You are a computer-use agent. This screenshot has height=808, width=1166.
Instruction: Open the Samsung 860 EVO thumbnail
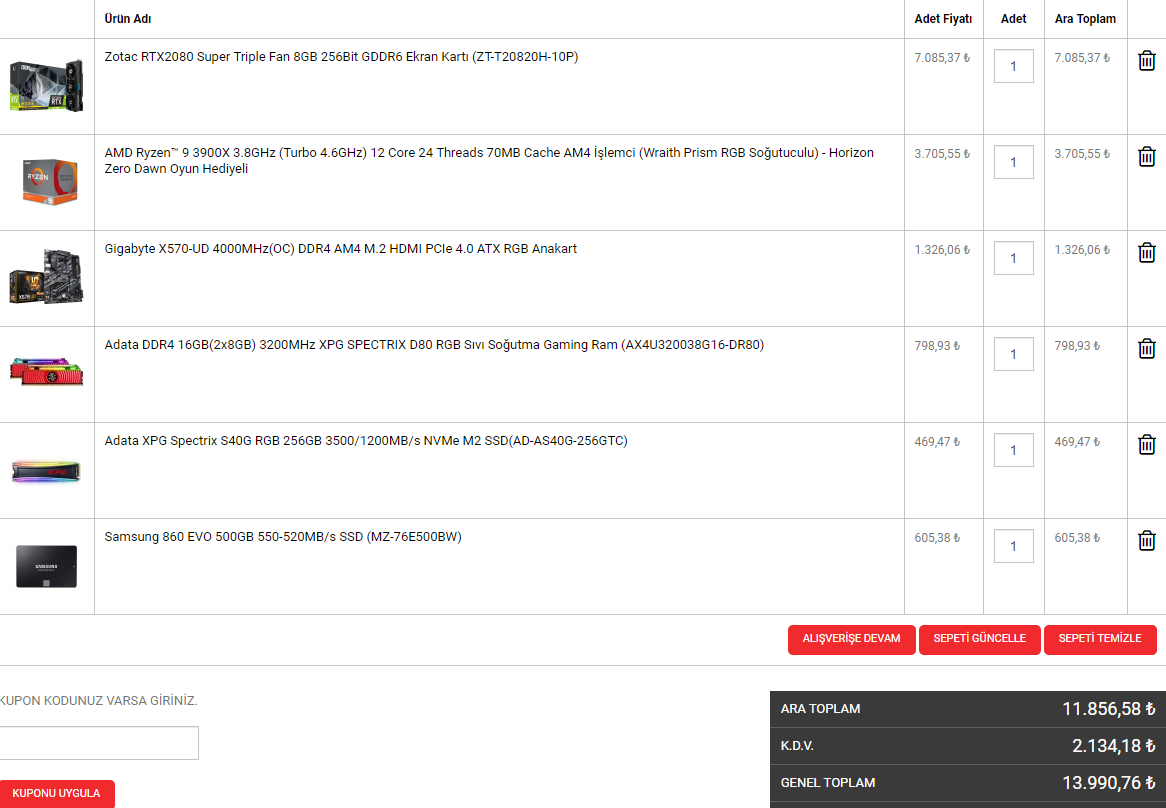pos(46,566)
